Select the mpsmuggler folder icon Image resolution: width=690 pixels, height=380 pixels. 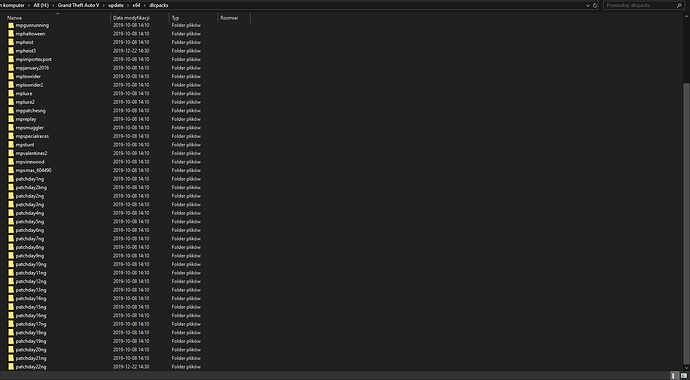coord(11,128)
